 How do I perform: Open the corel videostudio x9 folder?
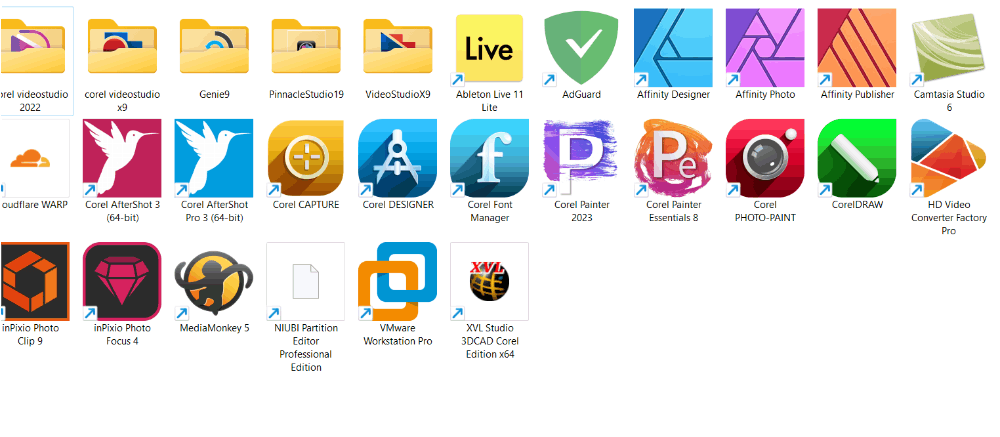122,46
